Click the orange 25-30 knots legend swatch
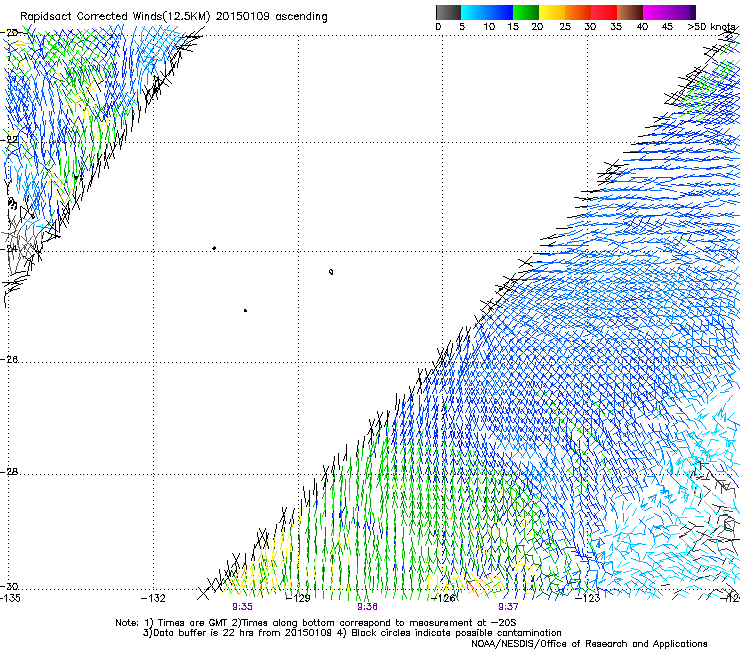 tap(578, 12)
